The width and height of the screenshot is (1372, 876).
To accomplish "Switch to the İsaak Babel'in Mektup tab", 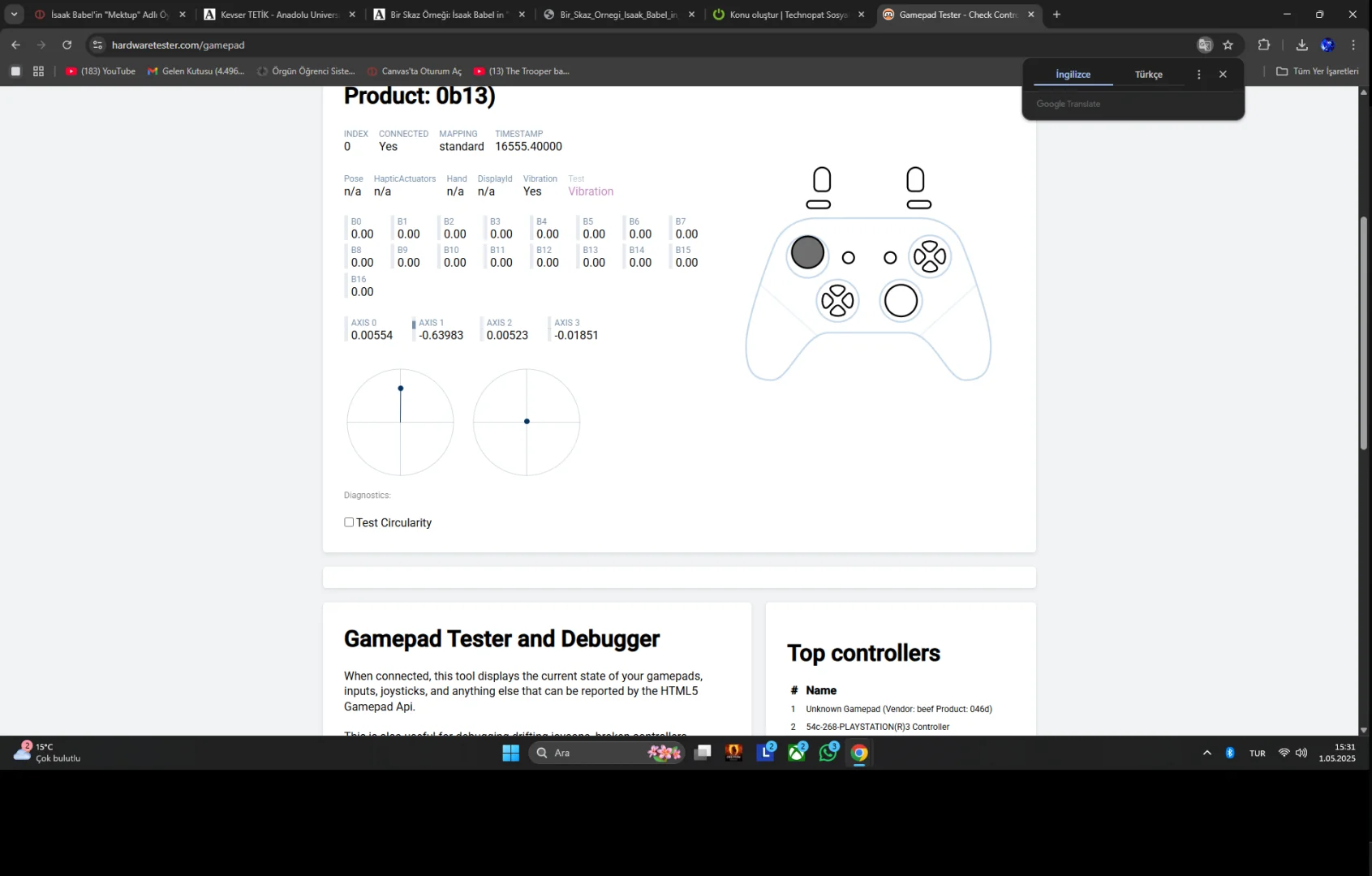I will [x=110, y=15].
